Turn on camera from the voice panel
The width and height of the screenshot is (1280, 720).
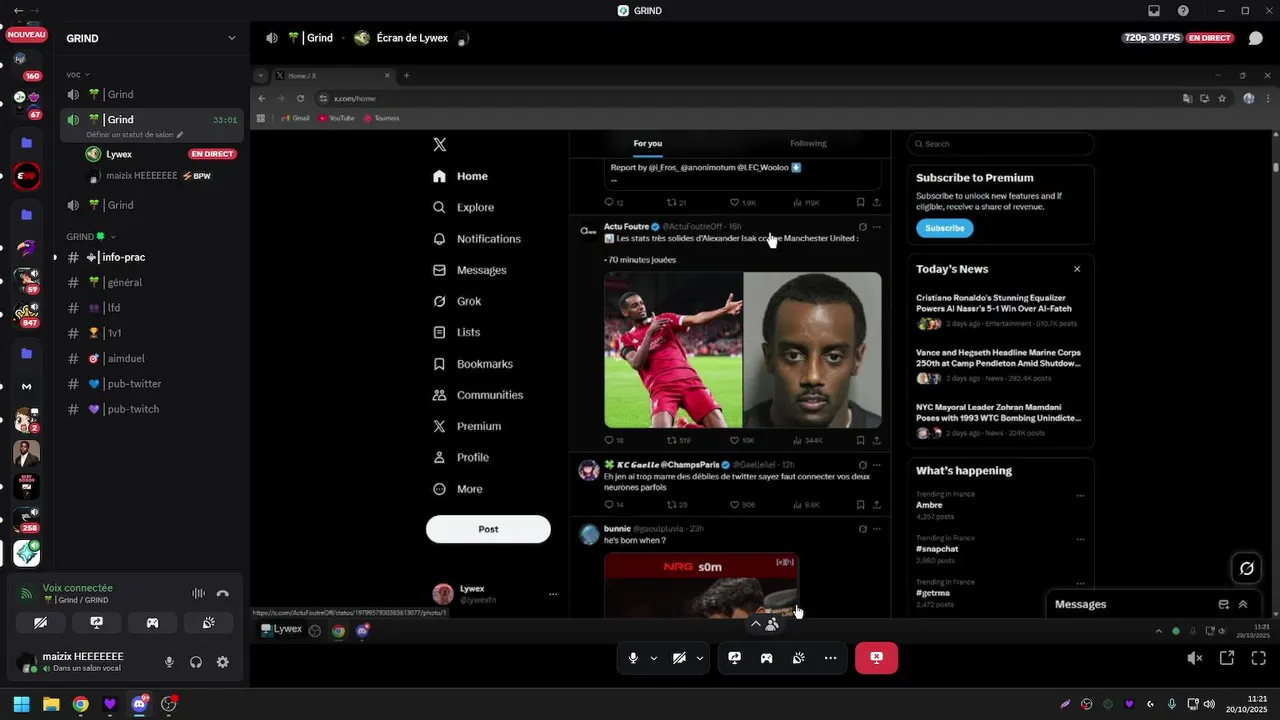point(40,622)
